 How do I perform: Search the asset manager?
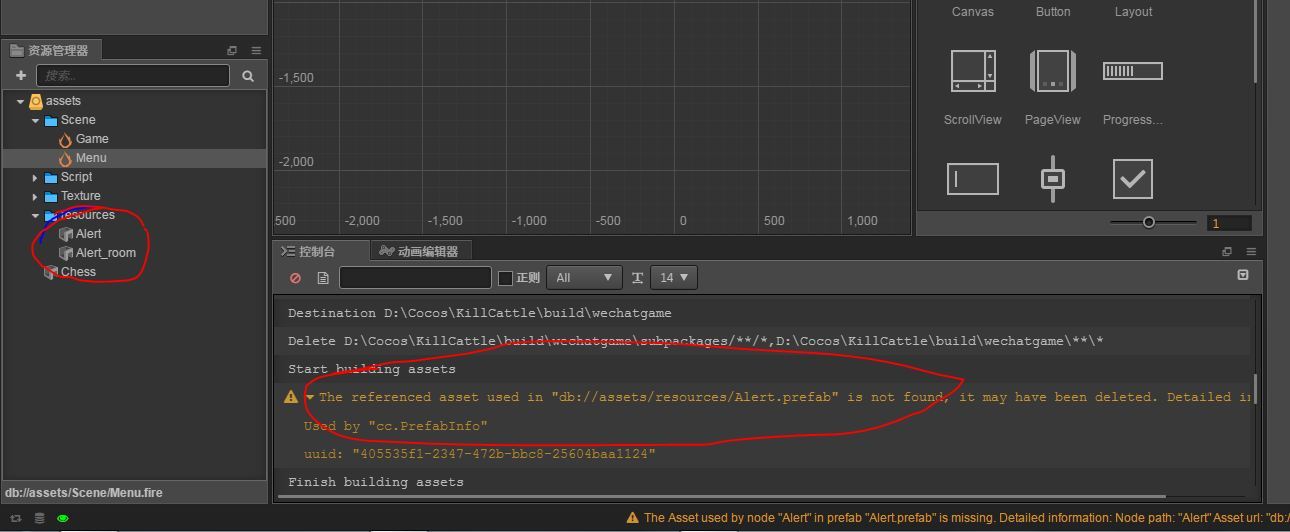(248, 75)
